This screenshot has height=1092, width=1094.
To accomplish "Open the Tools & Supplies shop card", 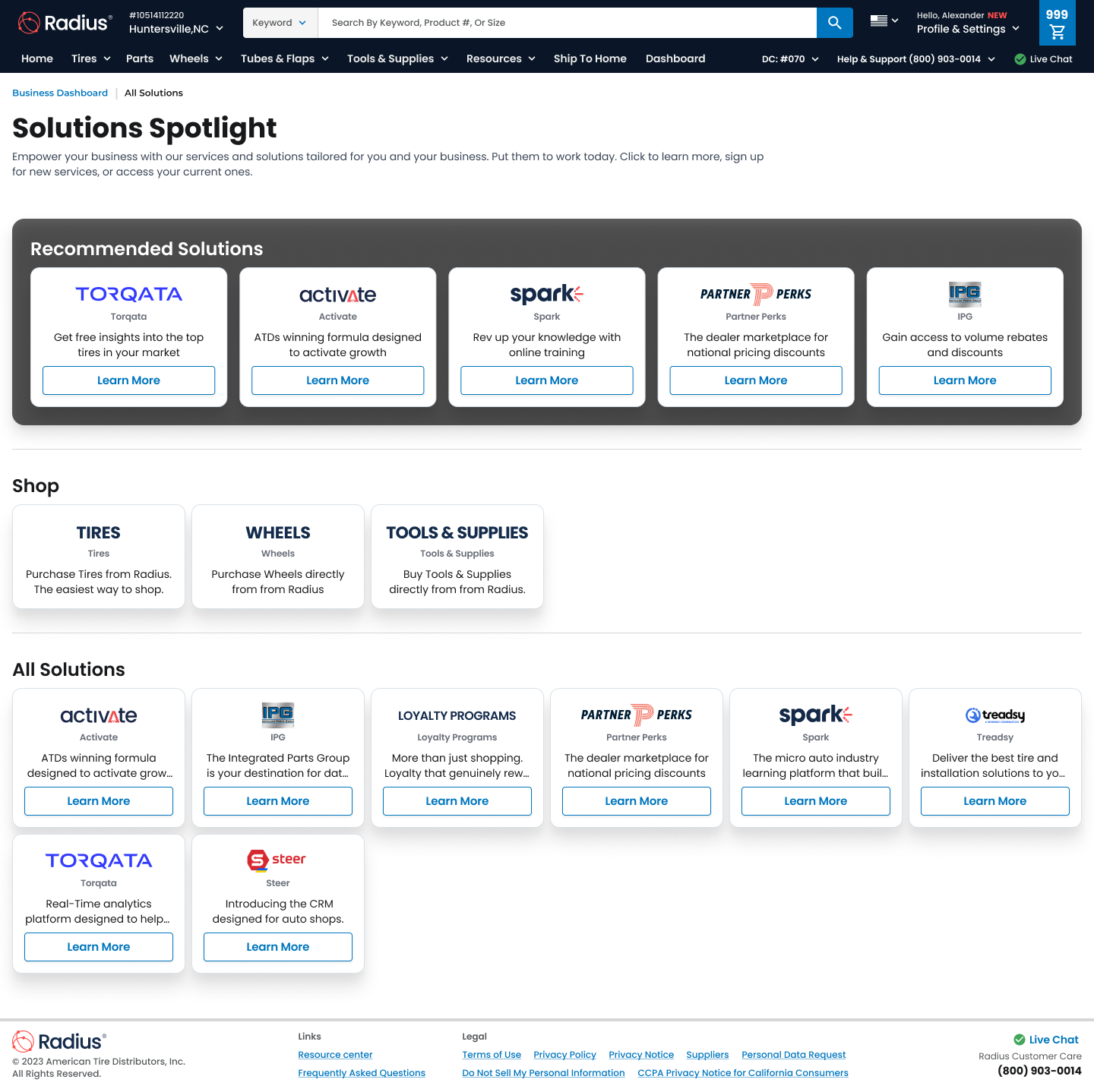I will point(457,557).
